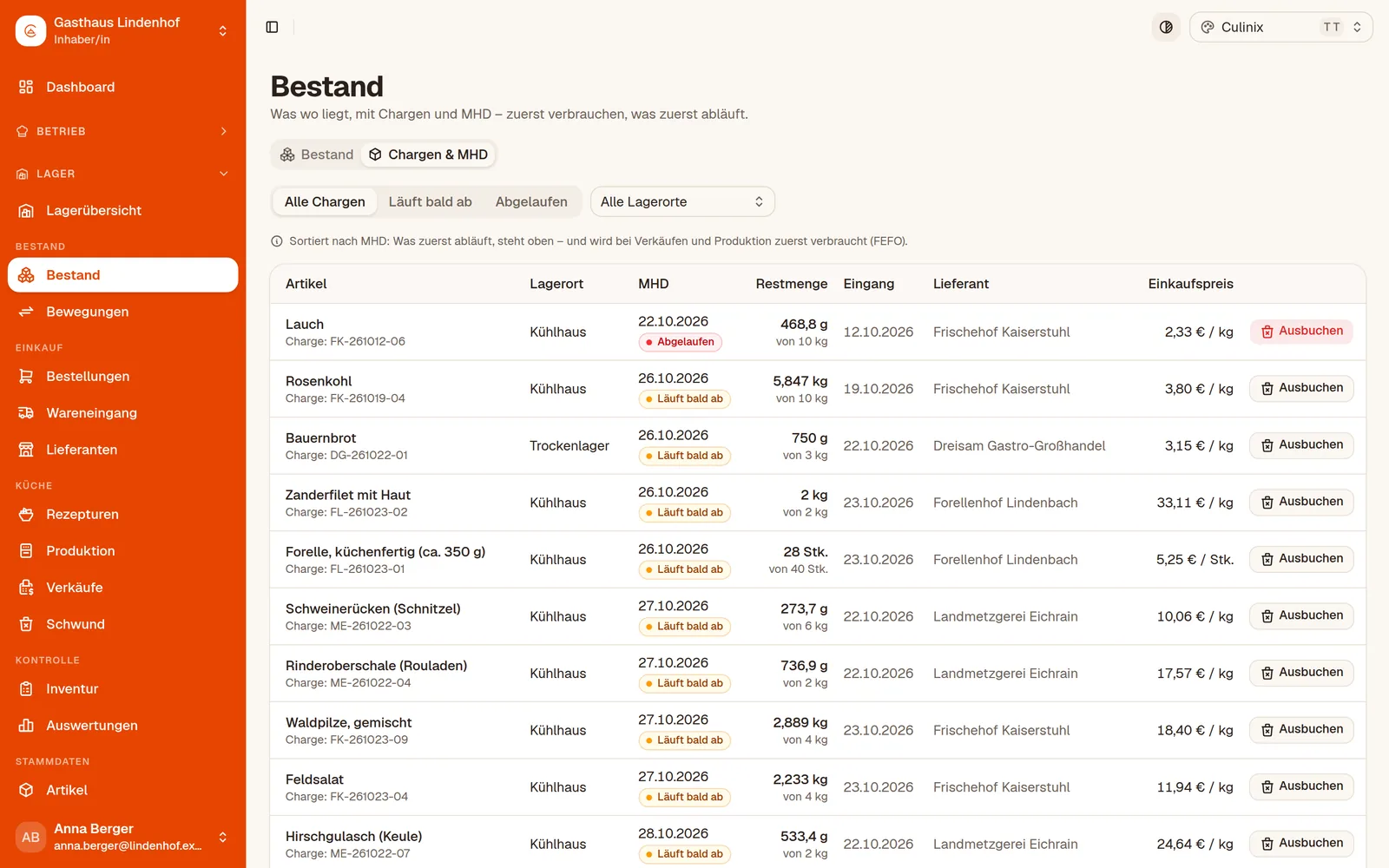Open the Anna Berger account menu
The width and height of the screenshot is (1389, 868).
click(x=123, y=838)
